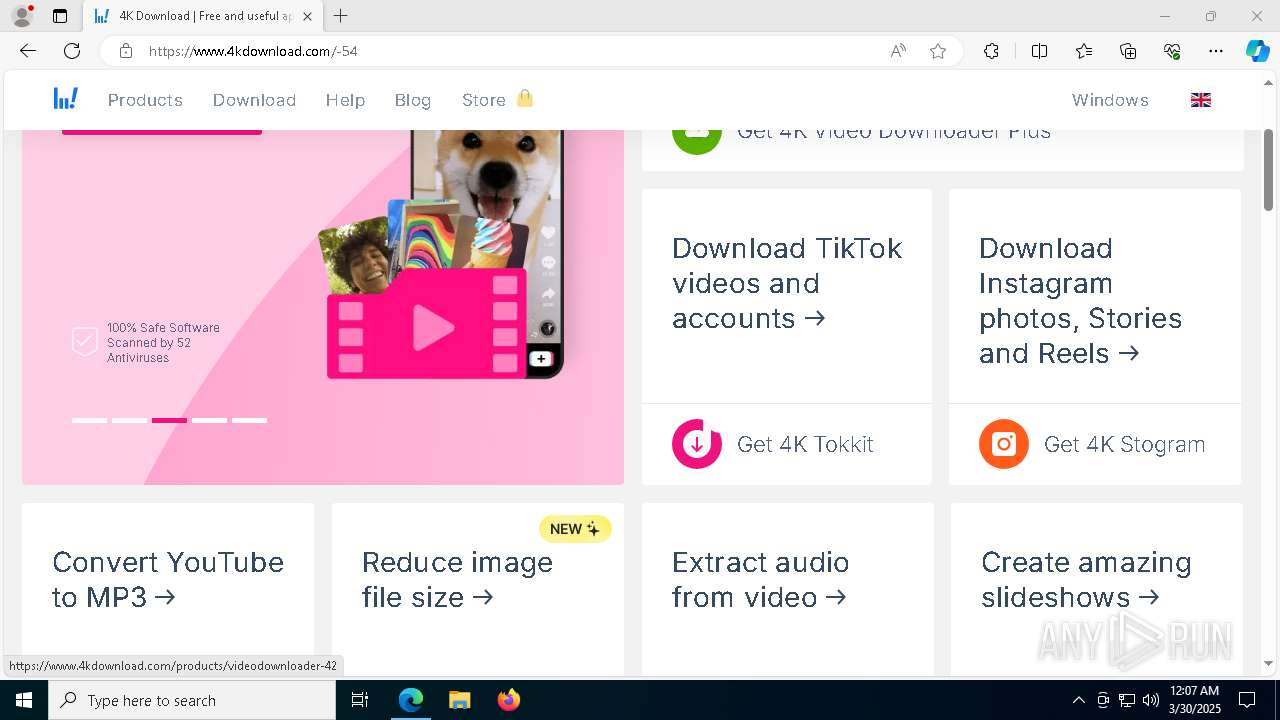
Task: Open browser Collections
Action: [x=1128, y=51]
